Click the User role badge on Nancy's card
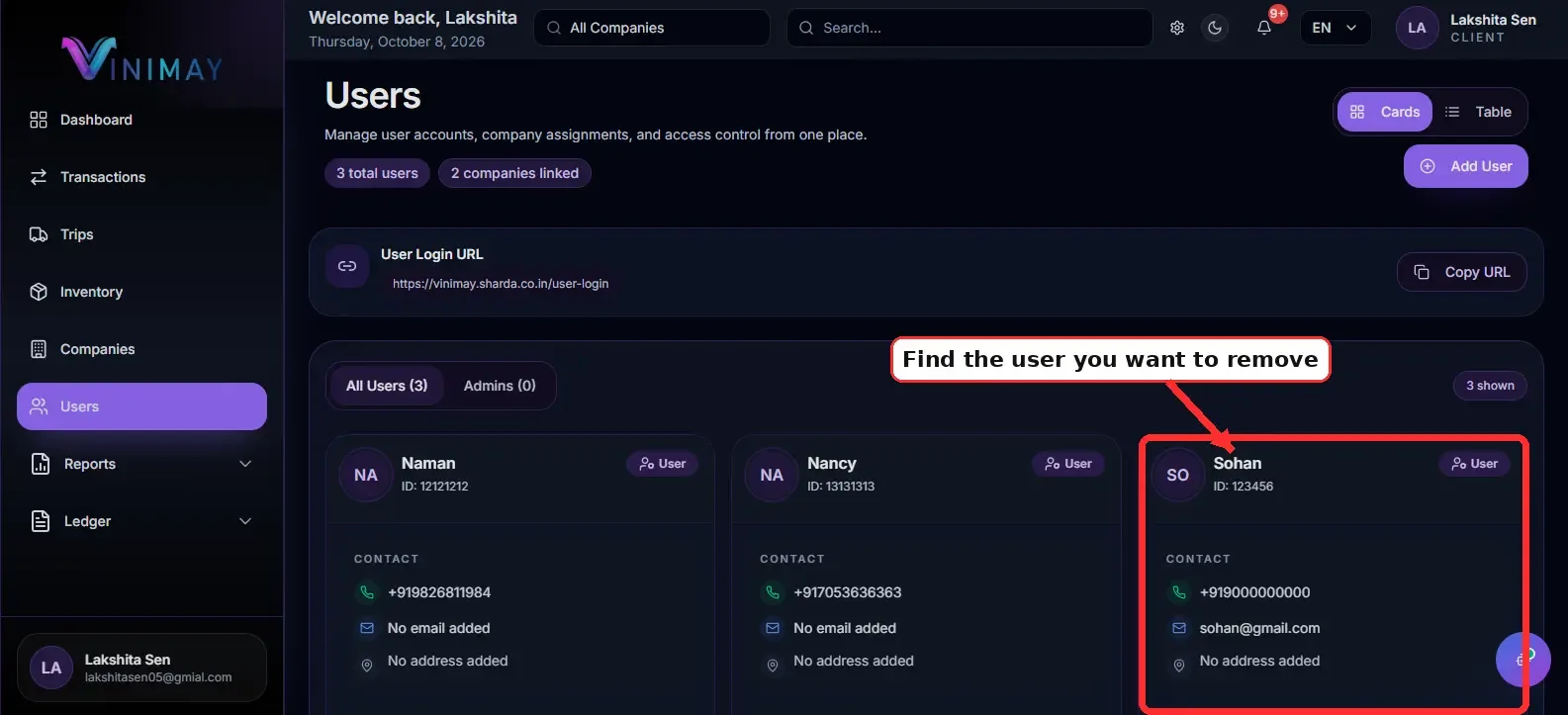Screen dimensions: 1568x715 [1068, 464]
